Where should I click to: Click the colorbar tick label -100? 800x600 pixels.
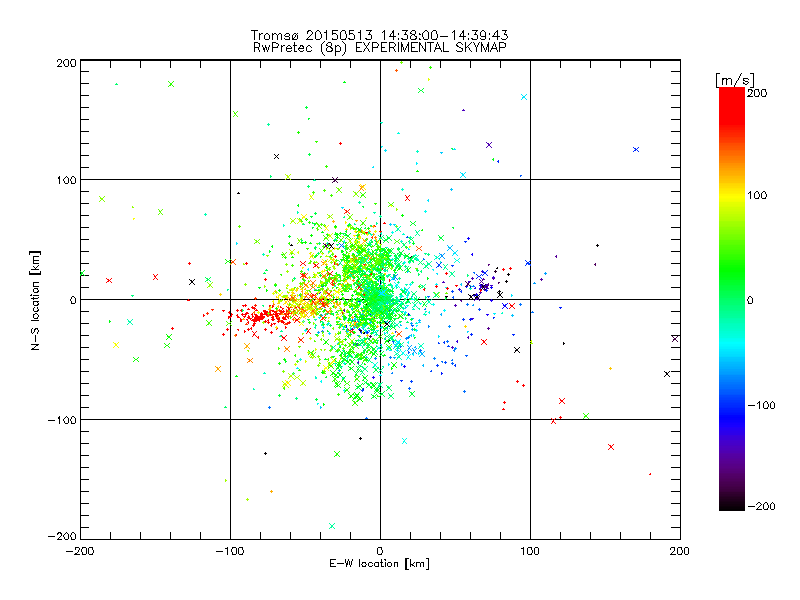761,406
